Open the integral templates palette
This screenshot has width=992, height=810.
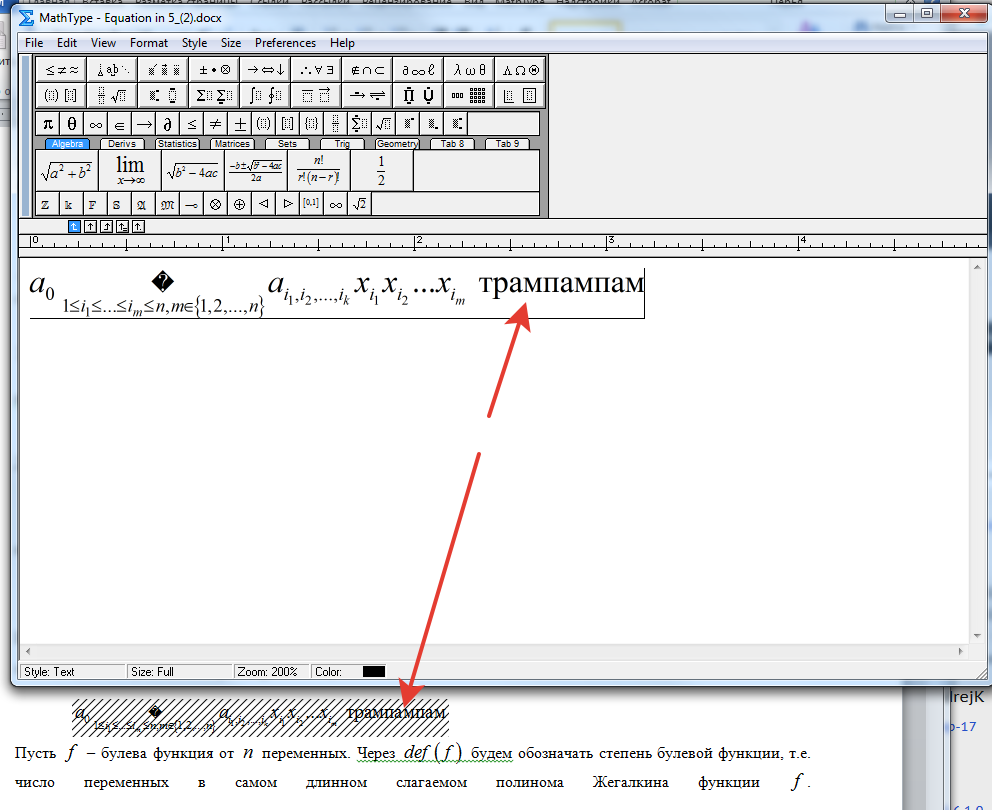(265, 96)
